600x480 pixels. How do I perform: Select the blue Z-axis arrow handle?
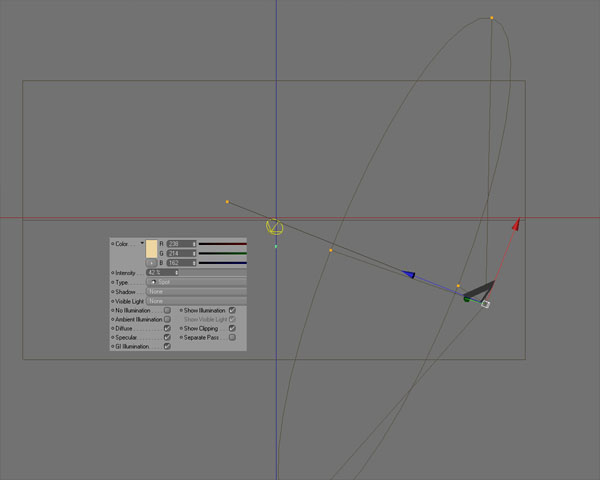click(408, 274)
